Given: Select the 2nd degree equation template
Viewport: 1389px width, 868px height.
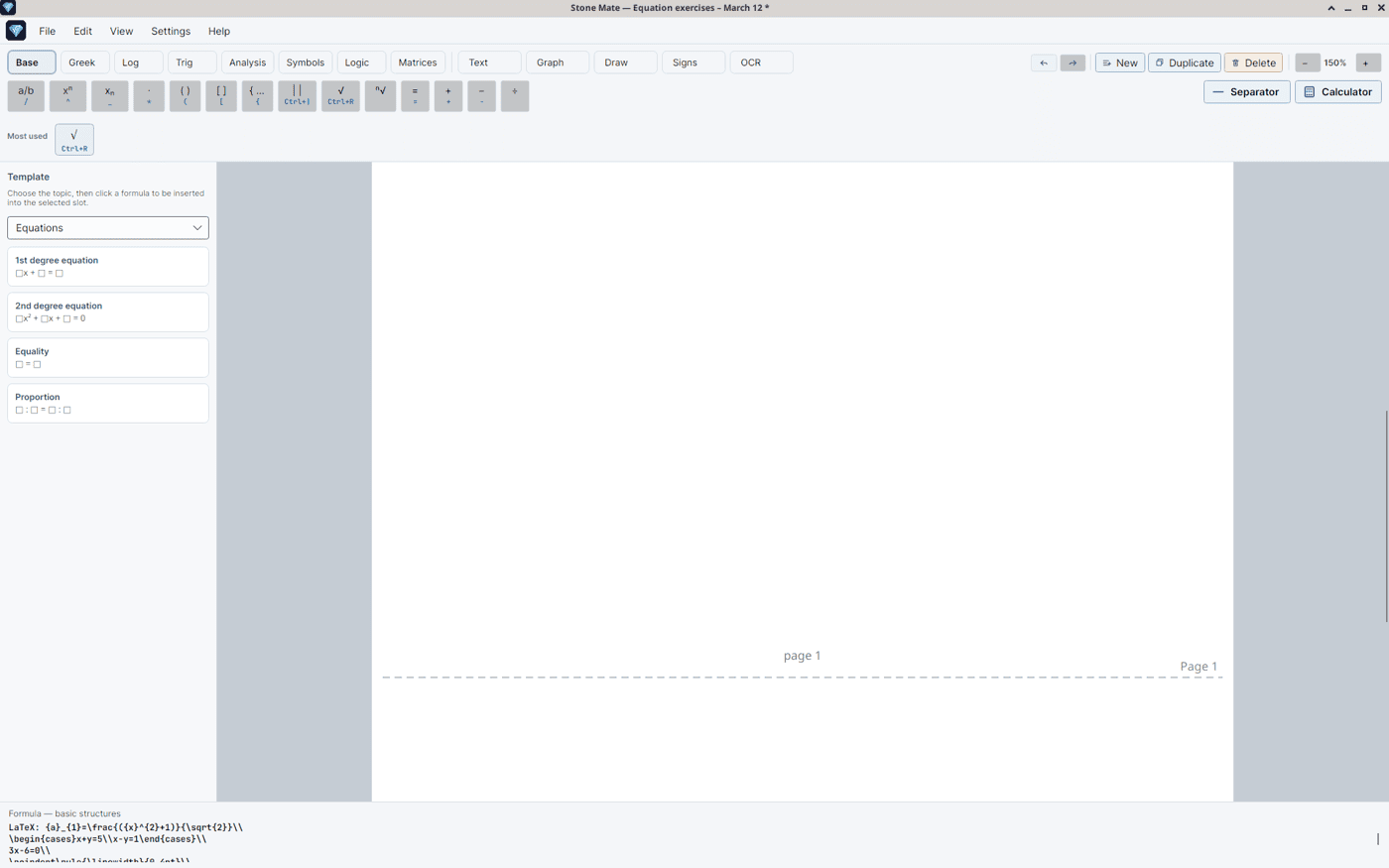Looking at the screenshot, I should click(108, 311).
